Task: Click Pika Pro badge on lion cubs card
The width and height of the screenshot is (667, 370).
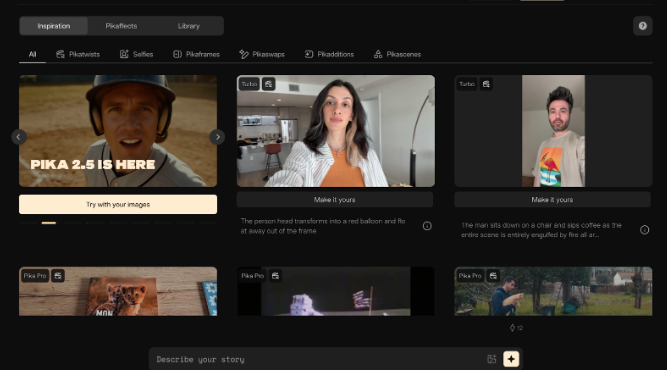Action: (35, 276)
